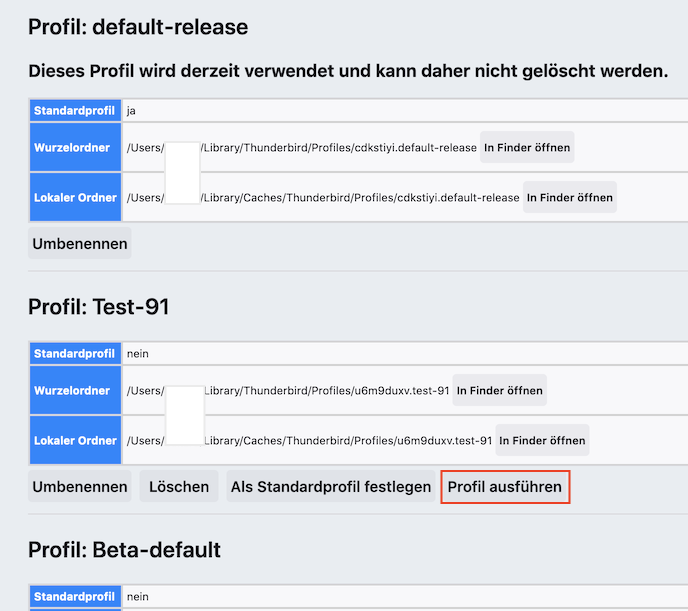Click the 'Dieses Profil wird derzeit verwendet' notice
Viewport: 688px width, 611px height.
coord(348,72)
